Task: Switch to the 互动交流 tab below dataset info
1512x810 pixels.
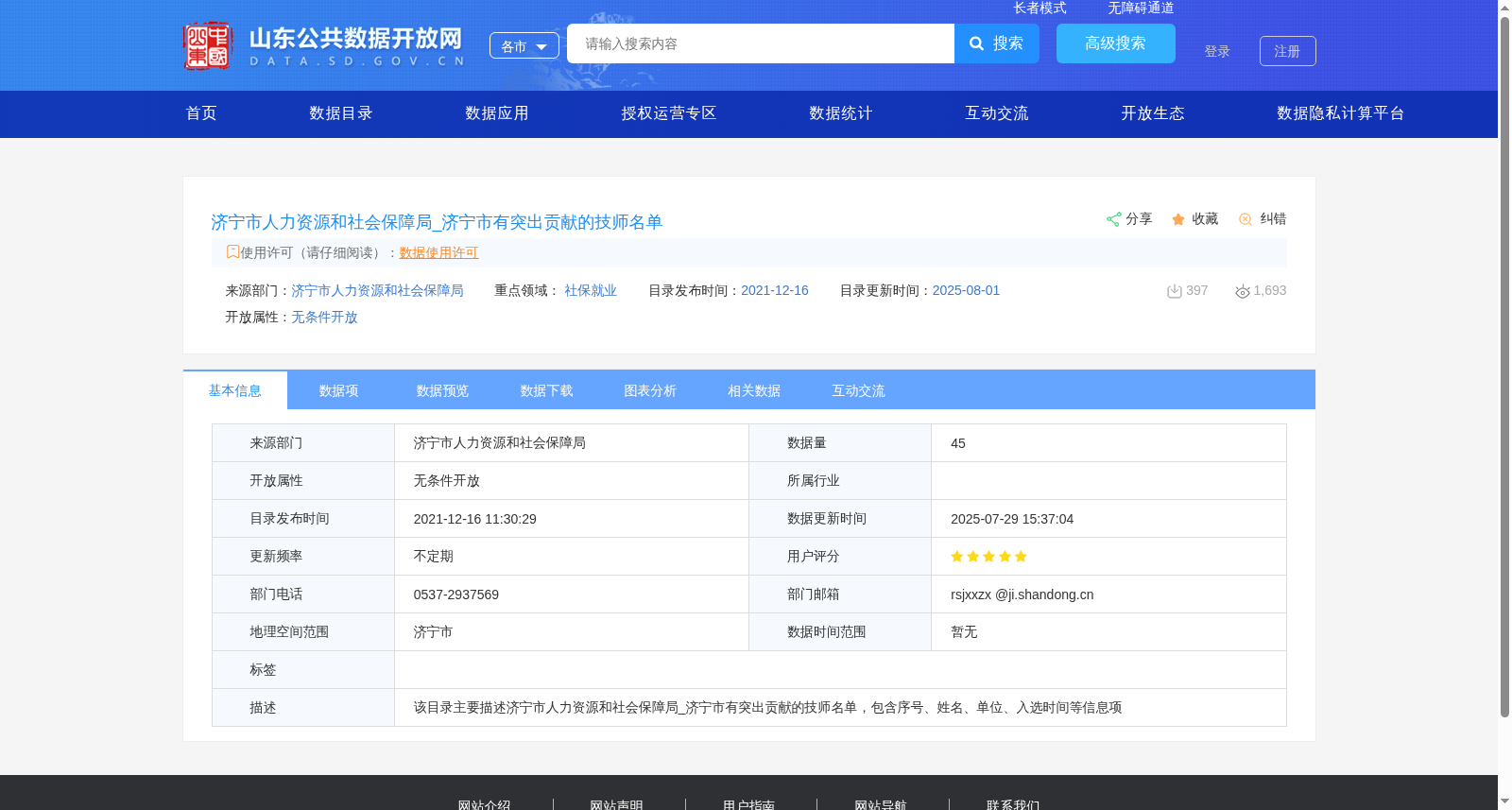Action: [859, 390]
